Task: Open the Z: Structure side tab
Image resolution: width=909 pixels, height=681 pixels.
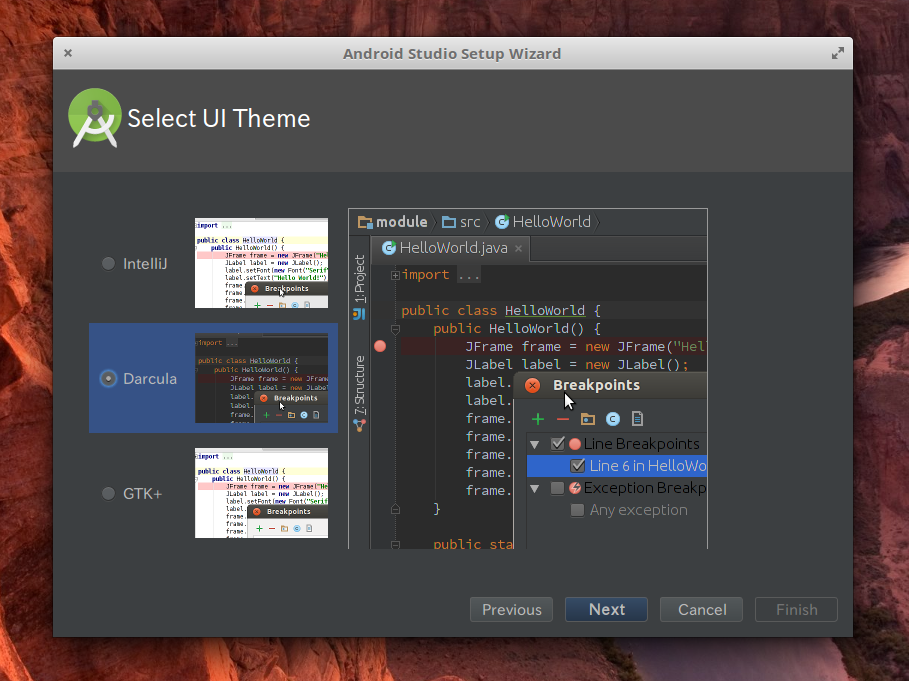Action: point(359,393)
